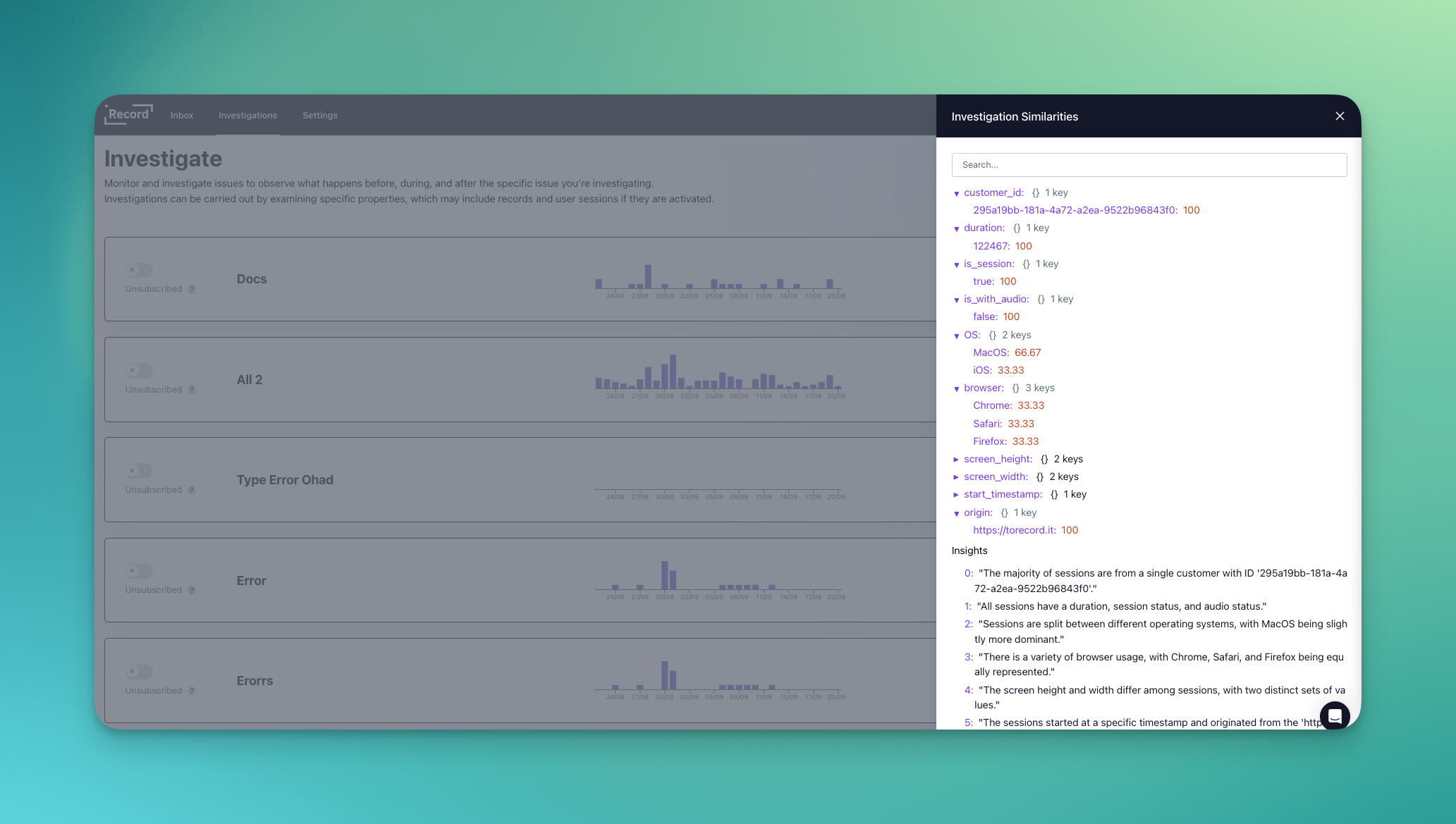The image size is (1456, 824).
Task: Close the Investigation Similarities panel
Action: (1340, 116)
